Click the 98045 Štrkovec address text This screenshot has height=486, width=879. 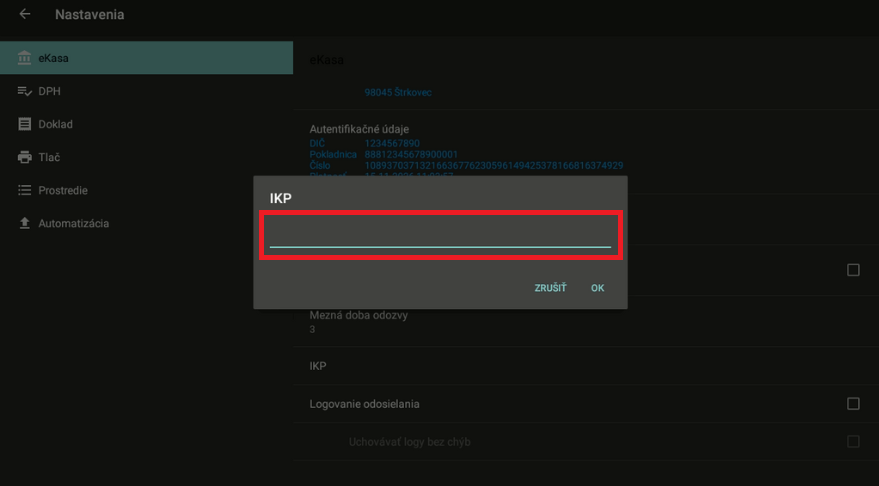point(398,93)
